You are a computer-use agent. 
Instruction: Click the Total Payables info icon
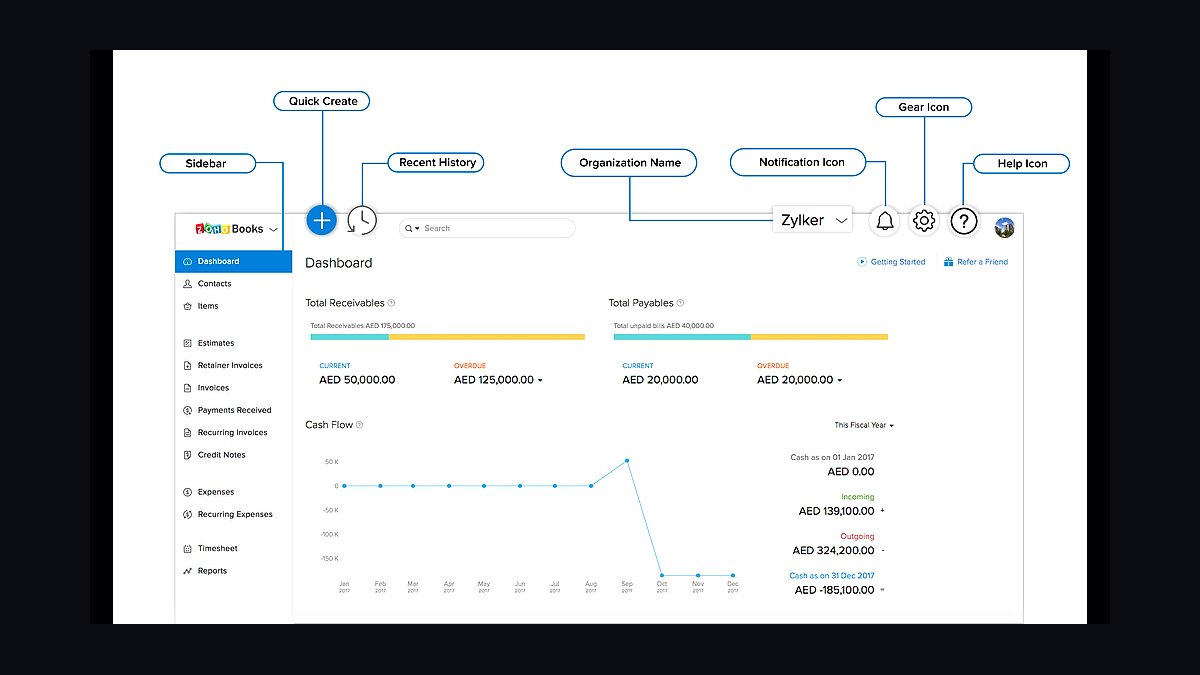click(682, 303)
